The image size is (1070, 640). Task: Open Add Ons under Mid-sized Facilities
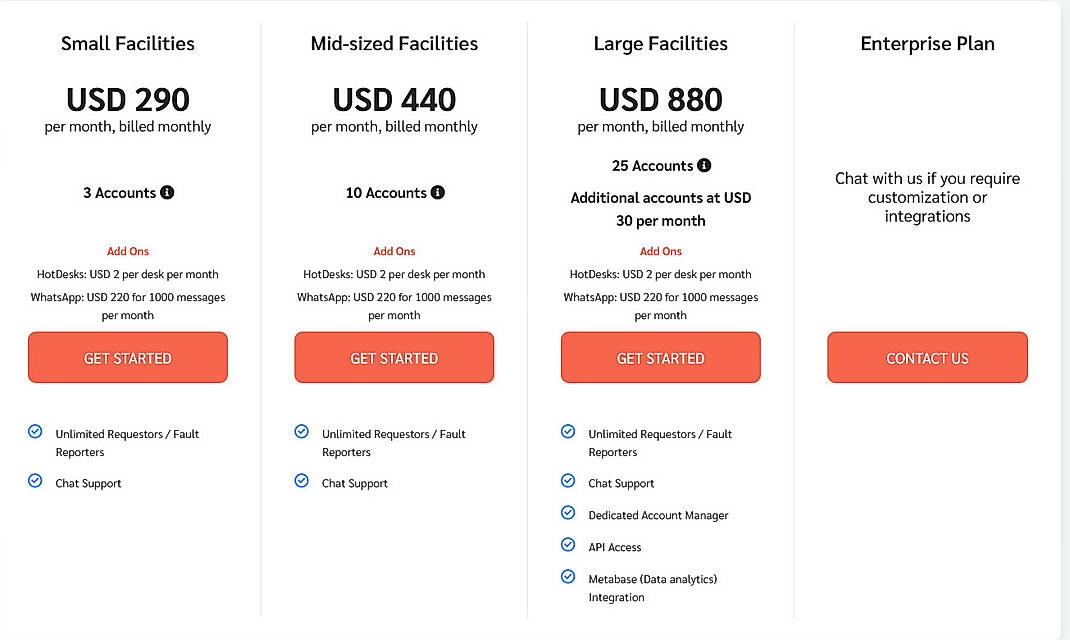(394, 251)
